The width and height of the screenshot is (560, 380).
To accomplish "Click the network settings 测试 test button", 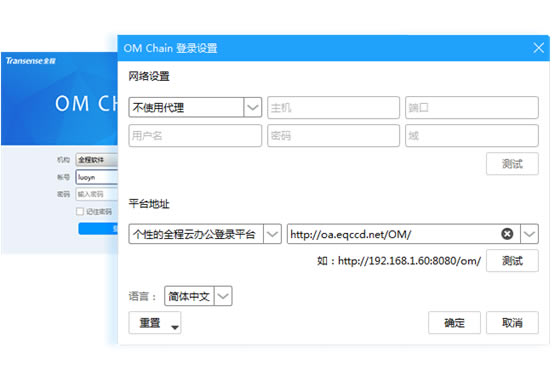I will pos(512,164).
